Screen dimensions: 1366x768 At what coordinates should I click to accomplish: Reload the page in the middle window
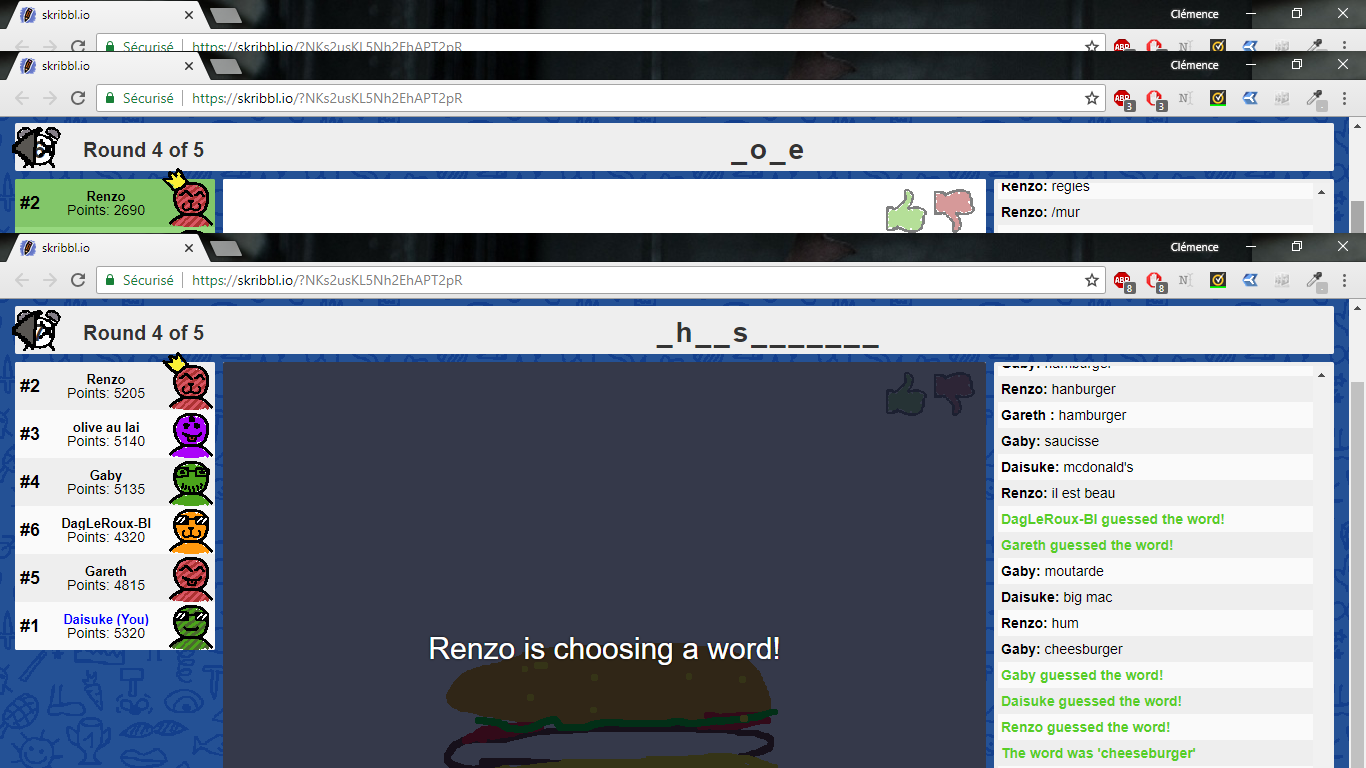[x=78, y=99]
